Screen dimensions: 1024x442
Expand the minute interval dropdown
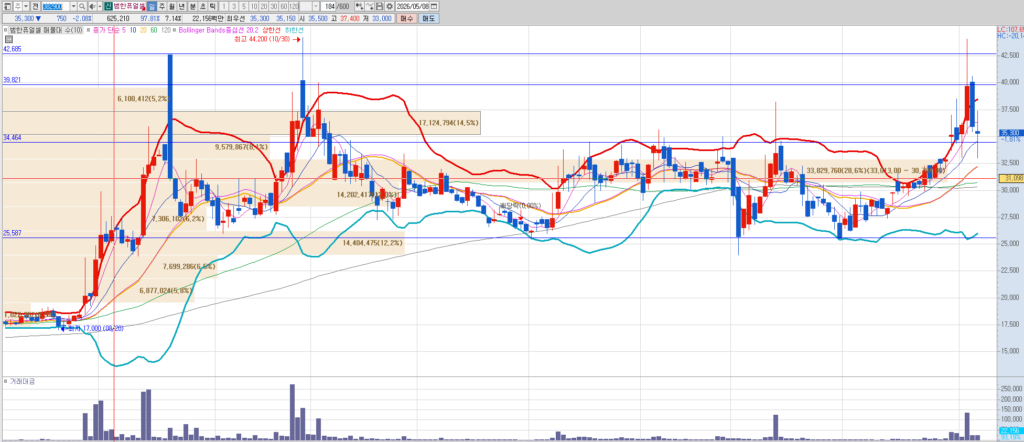click(x=316, y=7)
